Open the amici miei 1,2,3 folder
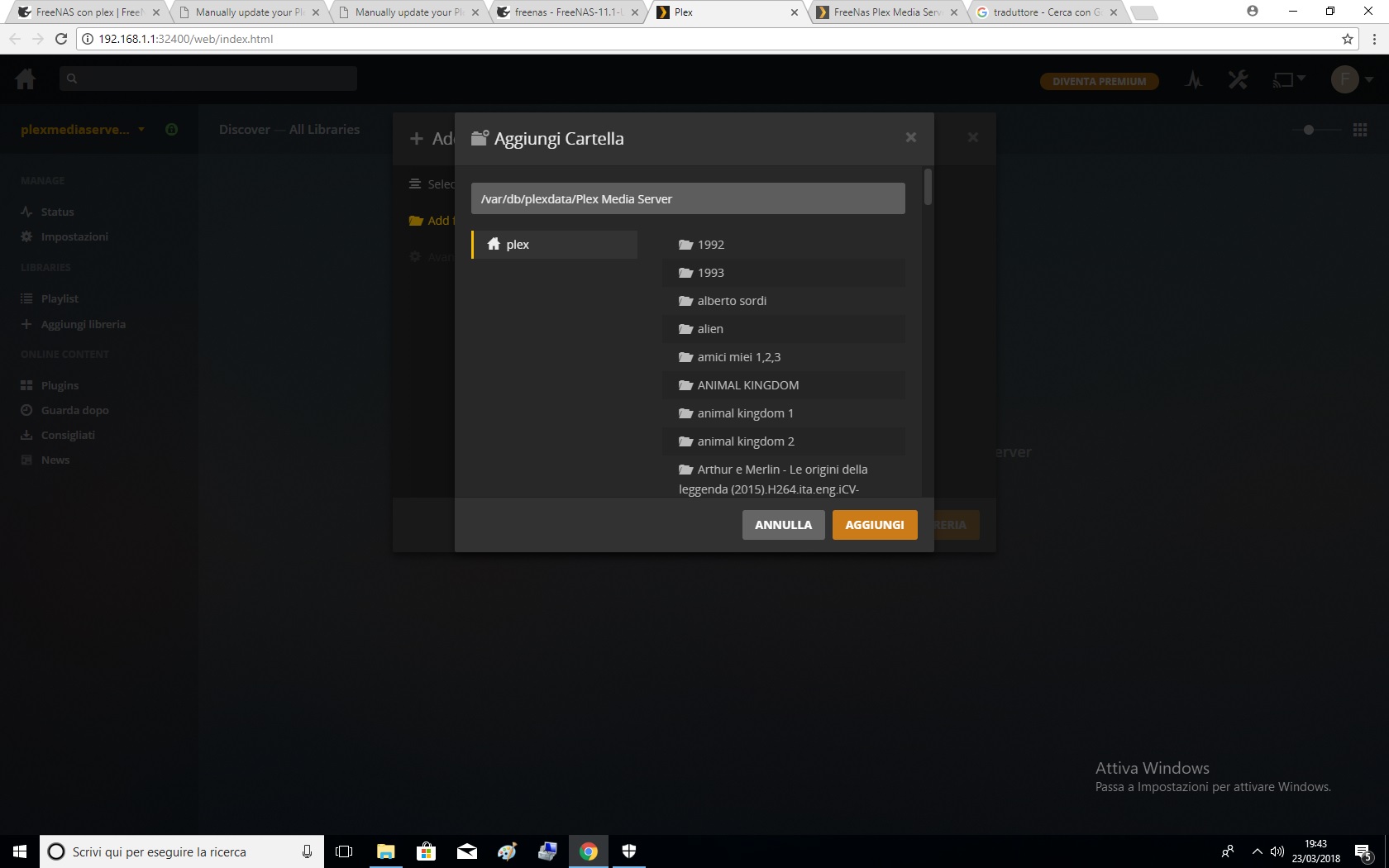The height and width of the screenshot is (868, 1389). click(x=783, y=357)
